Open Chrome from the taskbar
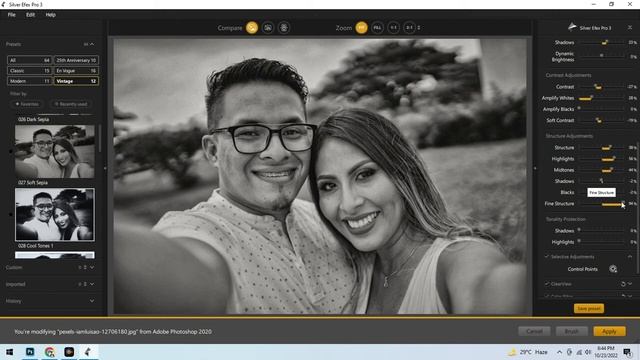 click(x=49, y=352)
